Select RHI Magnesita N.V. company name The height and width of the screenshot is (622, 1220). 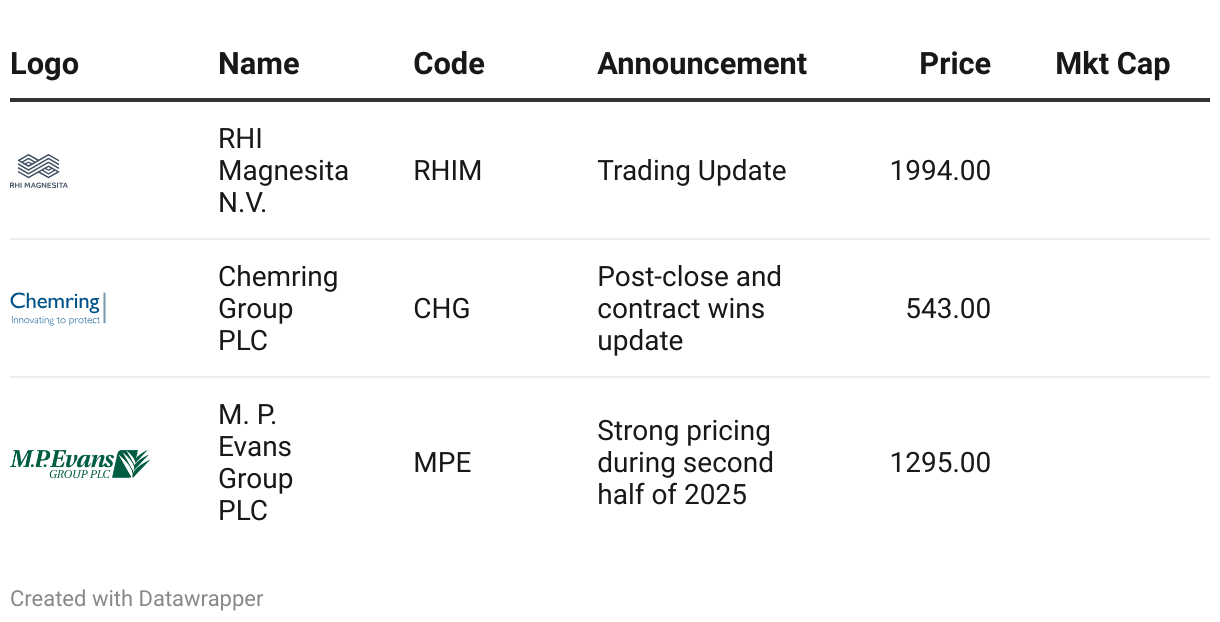coord(283,171)
